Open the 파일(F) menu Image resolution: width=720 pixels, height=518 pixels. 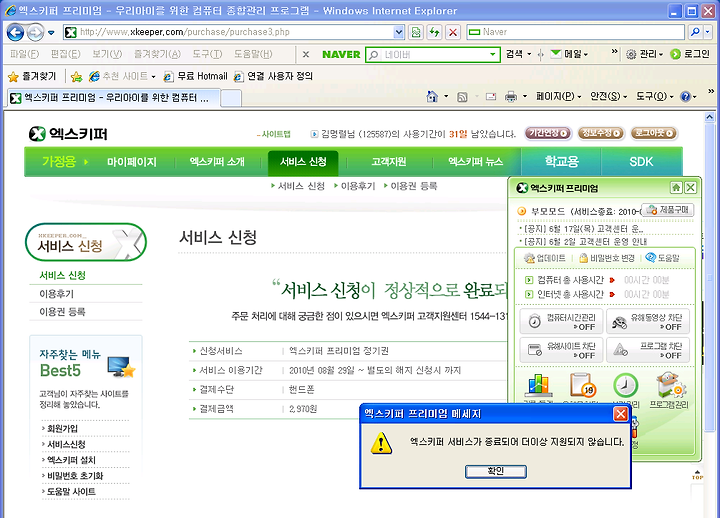point(24,54)
